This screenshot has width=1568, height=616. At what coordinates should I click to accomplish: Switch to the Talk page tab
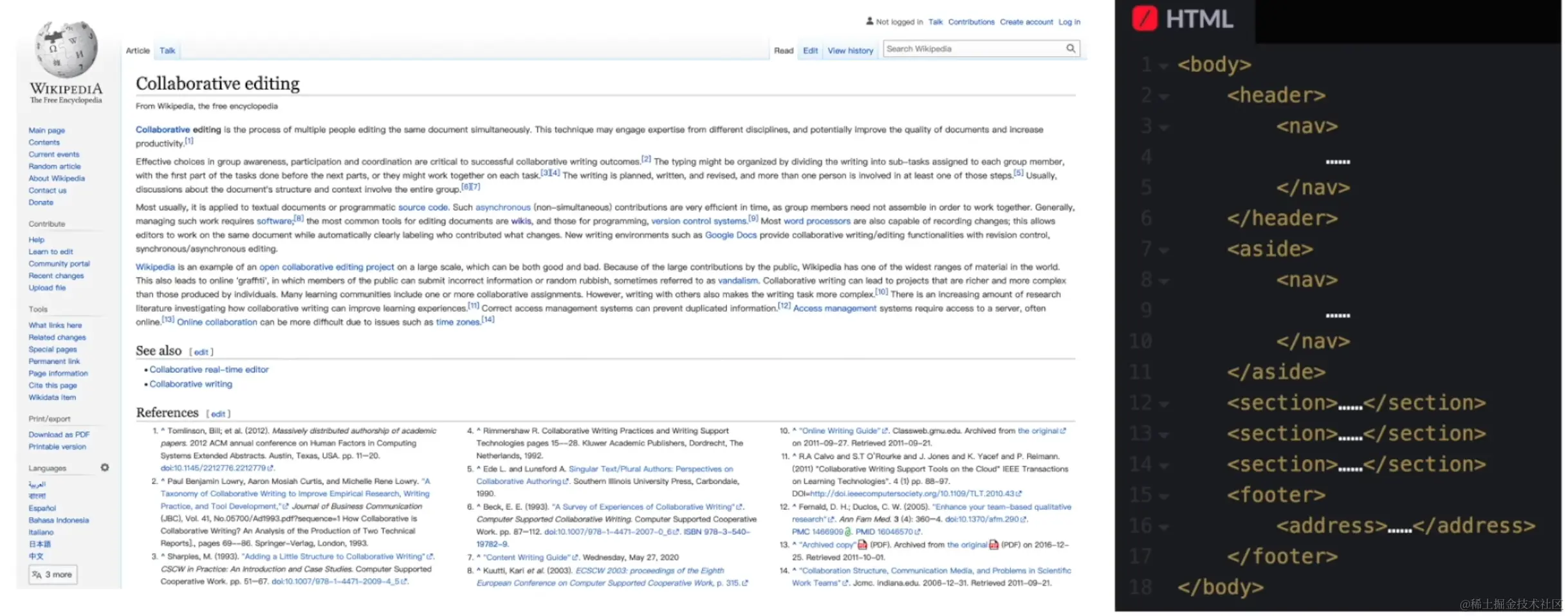click(x=167, y=50)
